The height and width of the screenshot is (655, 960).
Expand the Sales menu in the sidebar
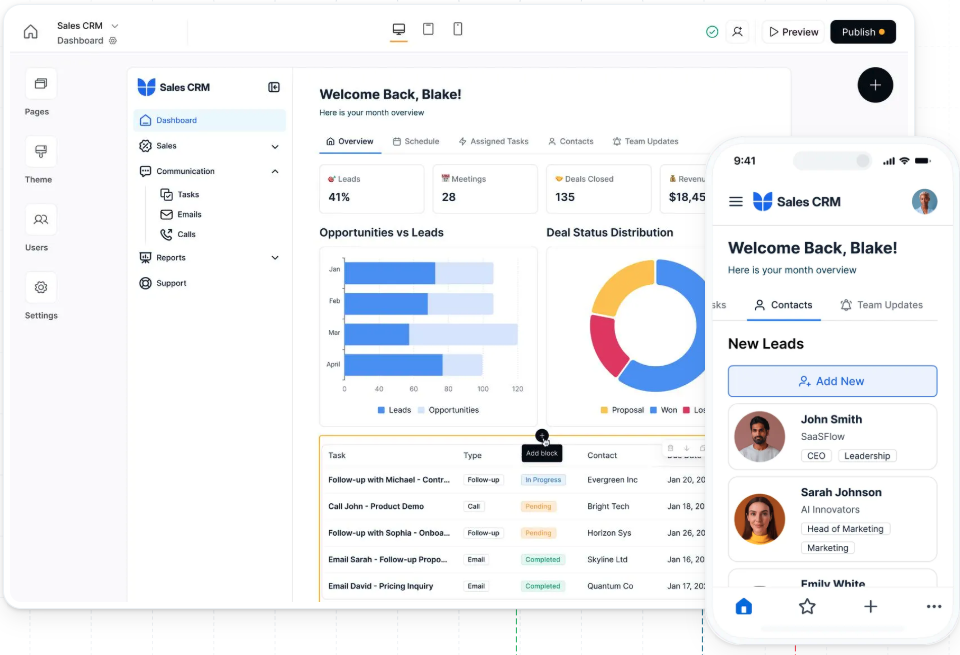pos(275,146)
